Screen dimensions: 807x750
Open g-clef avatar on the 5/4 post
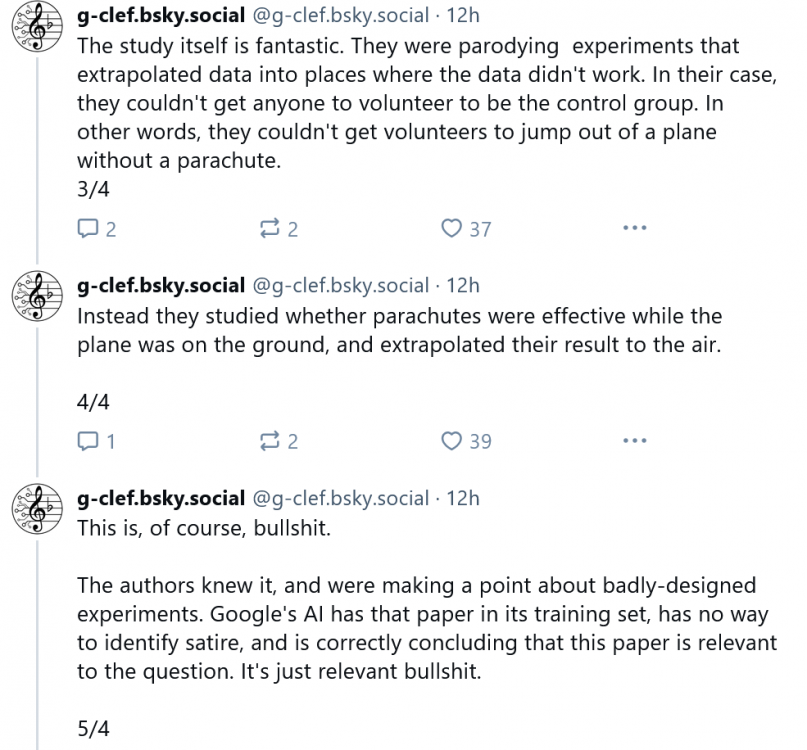pos(38,509)
